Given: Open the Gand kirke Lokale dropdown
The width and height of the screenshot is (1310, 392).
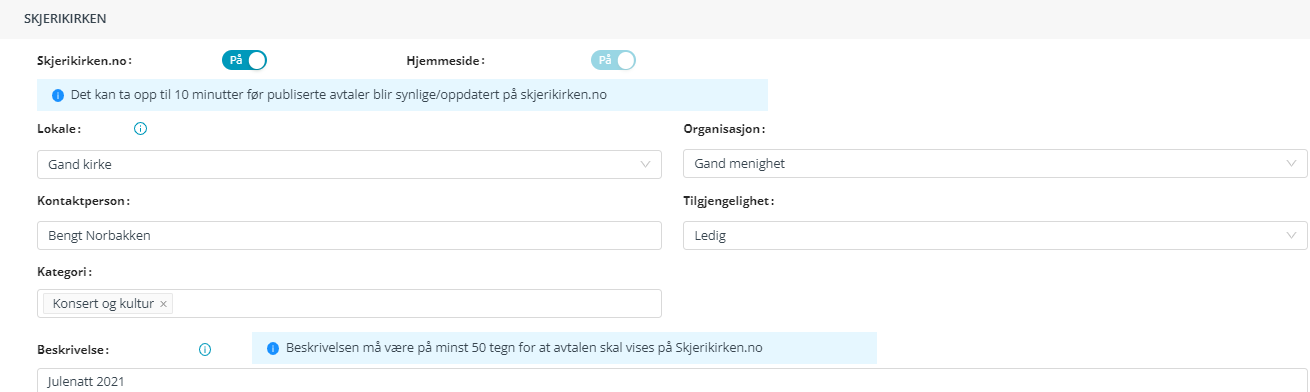Looking at the screenshot, I should click(x=349, y=164).
